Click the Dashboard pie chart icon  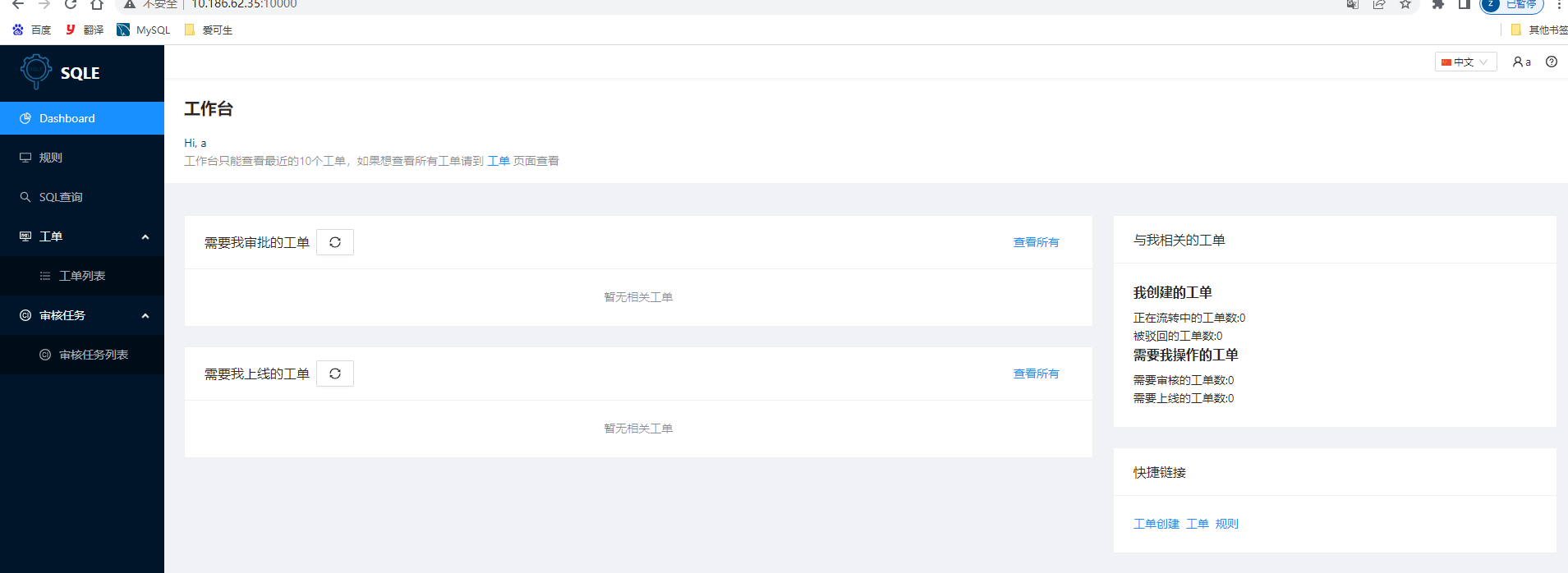coord(25,118)
